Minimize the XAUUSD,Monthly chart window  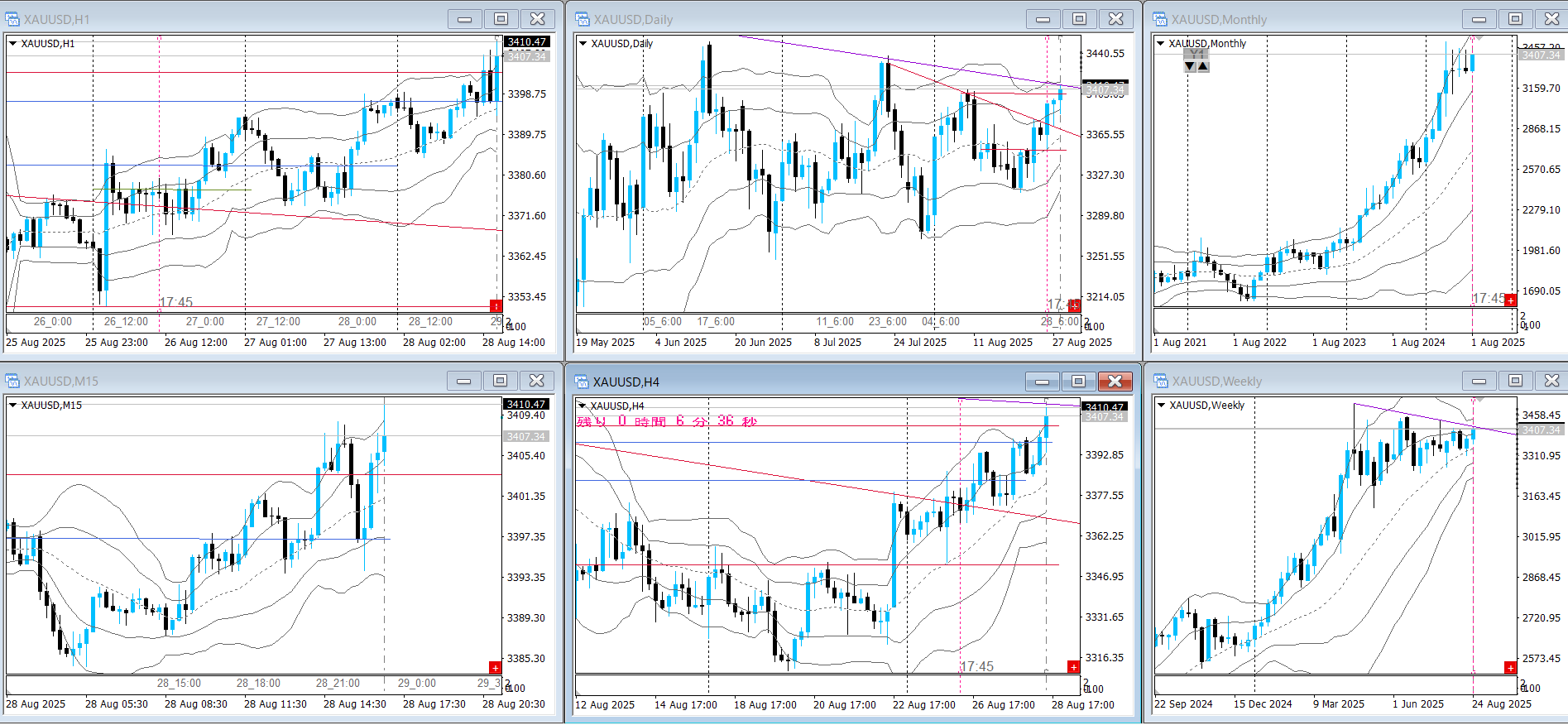click(x=1479, y=19)
